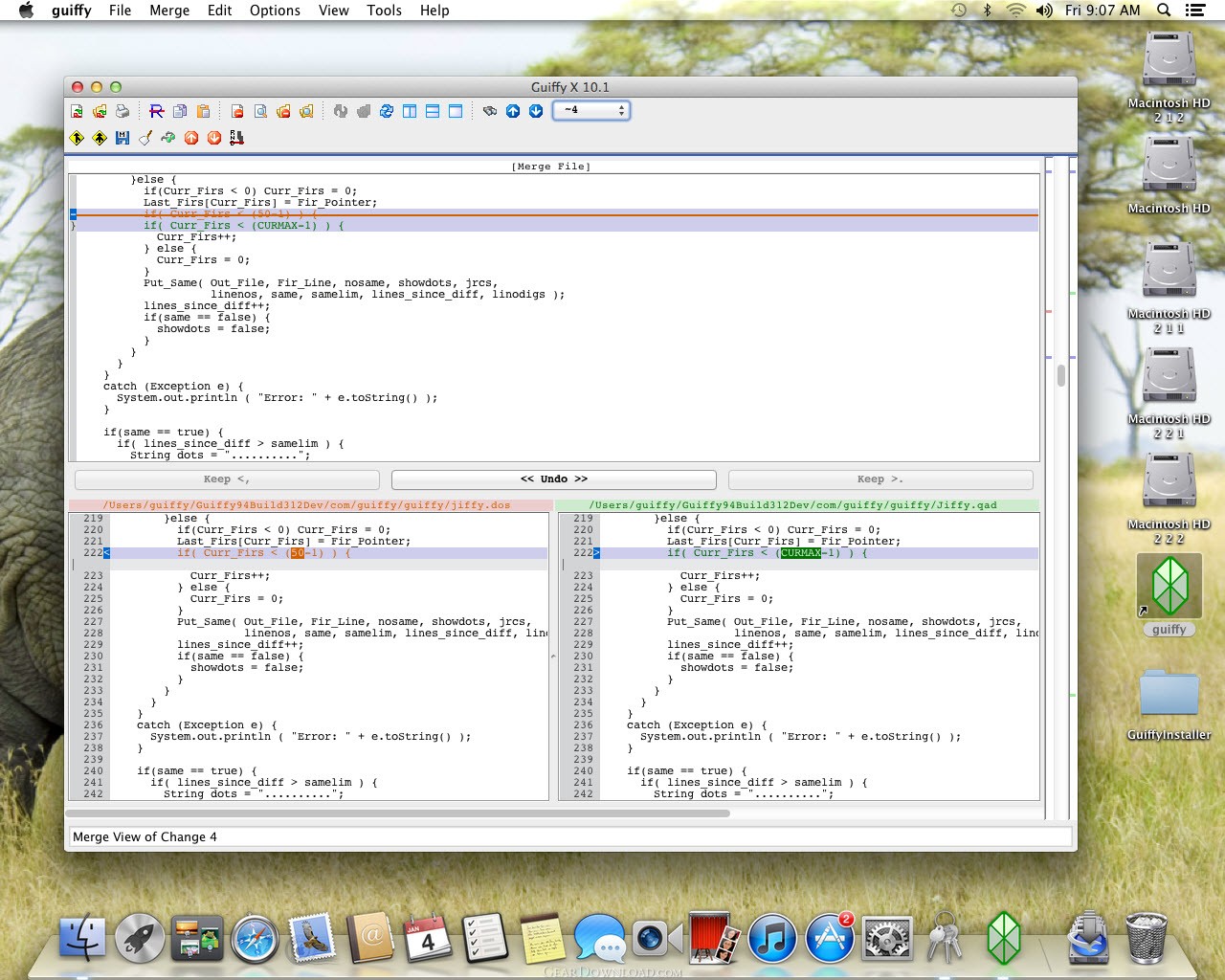Image resolution: width=1225 pixels, height=980 pixels.
Task: Click the vertical scrollbar thumb on right edge
Action: [1061, 374]
